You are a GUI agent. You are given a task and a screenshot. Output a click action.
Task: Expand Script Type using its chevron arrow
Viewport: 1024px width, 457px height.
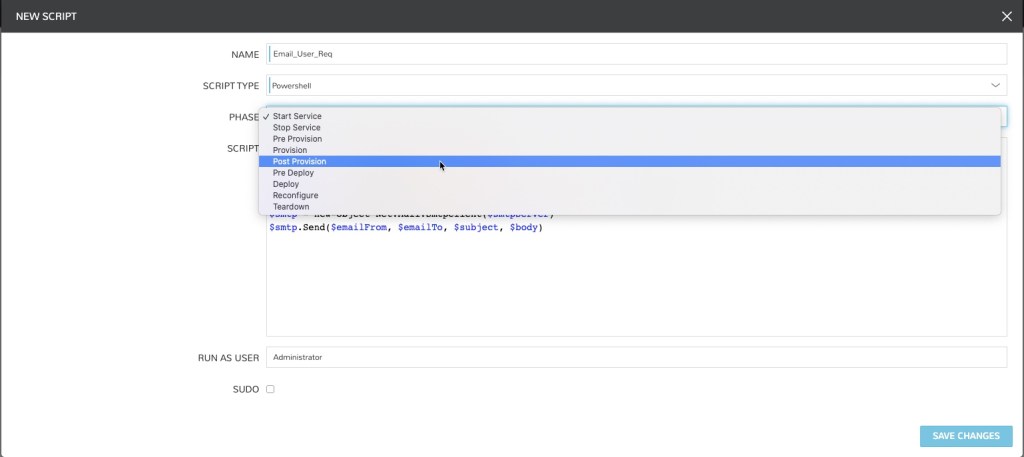(995, 86)
